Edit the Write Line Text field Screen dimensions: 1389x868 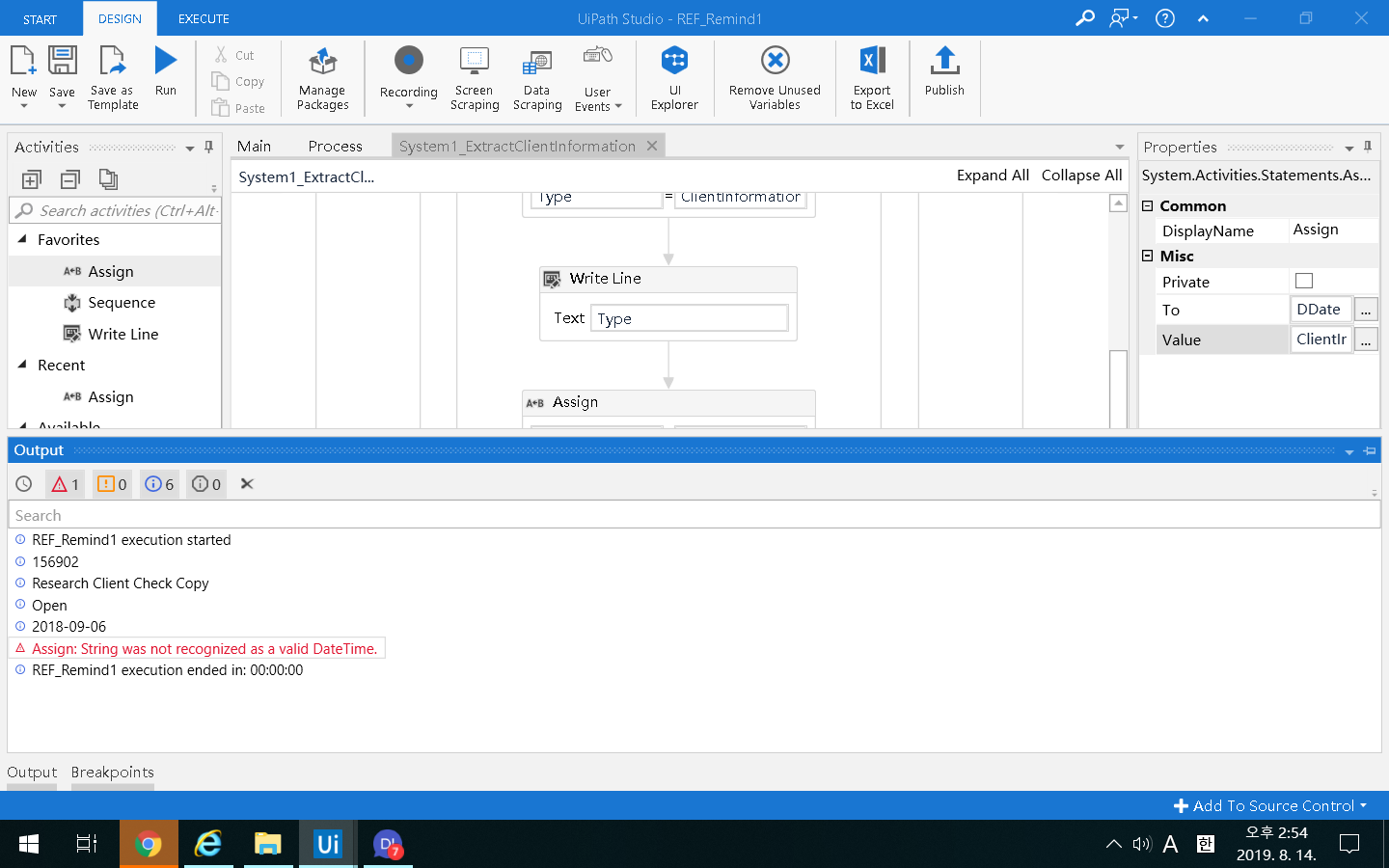pos(690,318)
